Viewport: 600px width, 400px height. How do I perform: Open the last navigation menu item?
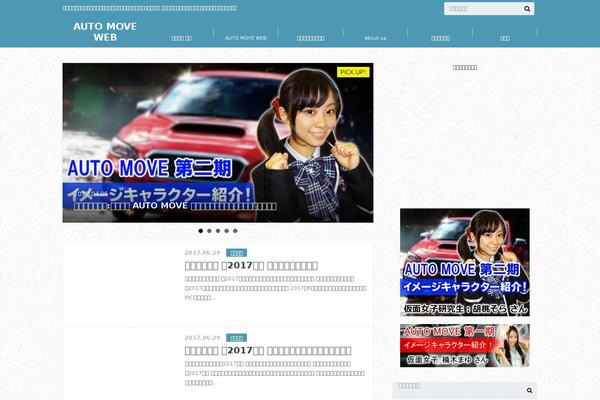(505, 38)
